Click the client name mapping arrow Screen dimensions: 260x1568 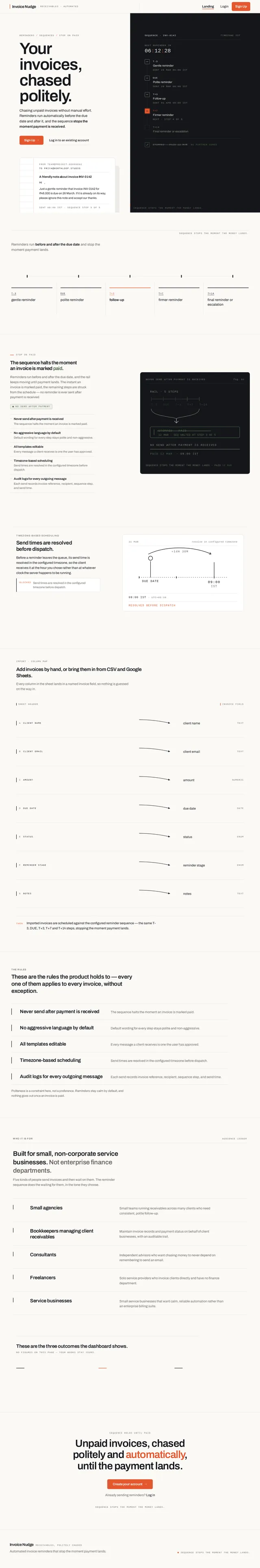pos(154,722)
